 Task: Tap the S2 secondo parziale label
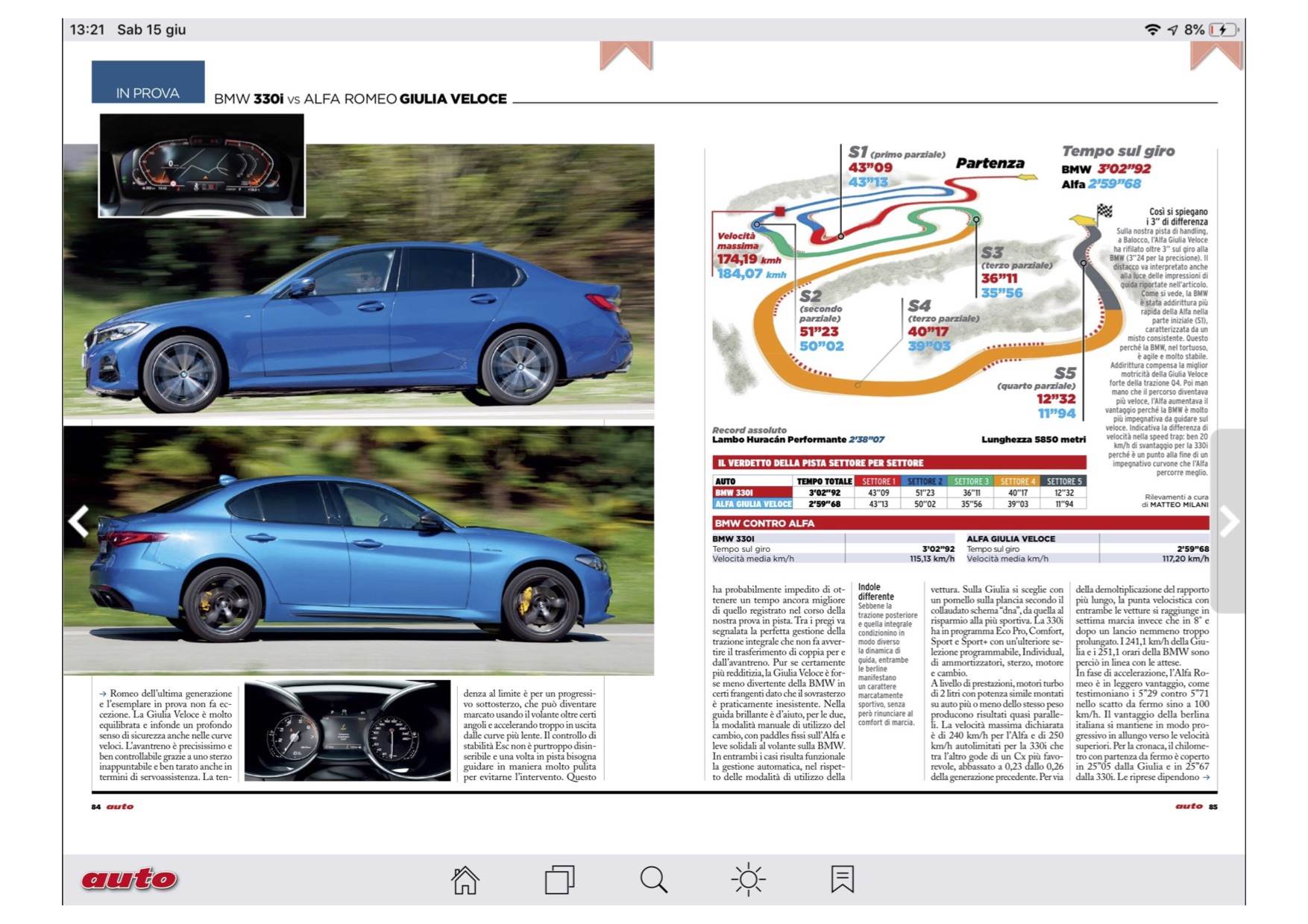click(x=820, y=306)
